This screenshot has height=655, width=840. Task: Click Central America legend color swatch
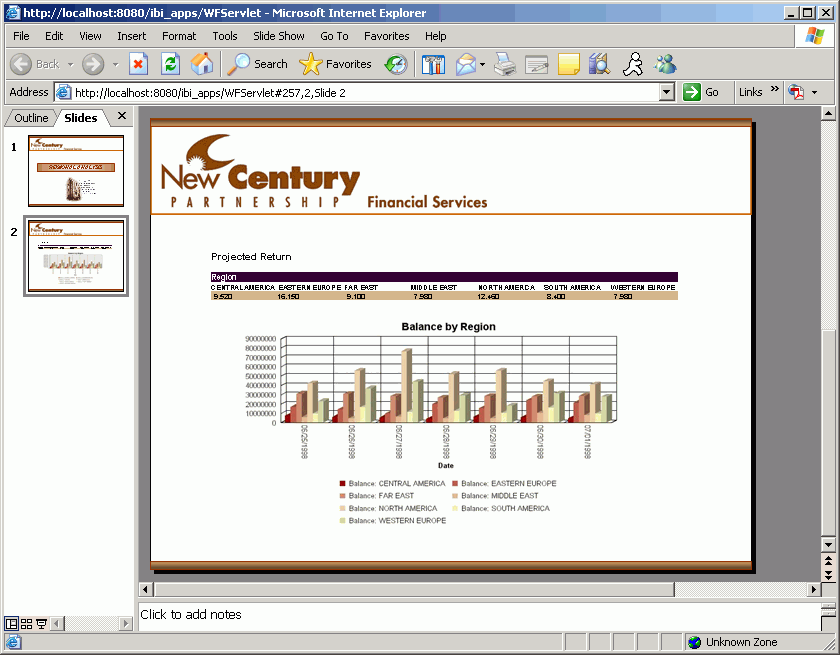click(x=342, y=484)
